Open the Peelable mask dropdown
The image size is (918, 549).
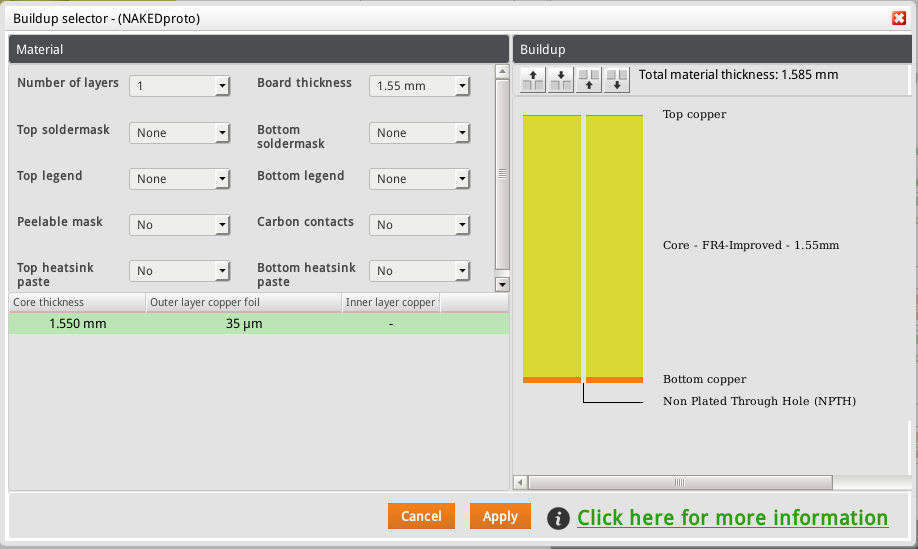[179, 225]
